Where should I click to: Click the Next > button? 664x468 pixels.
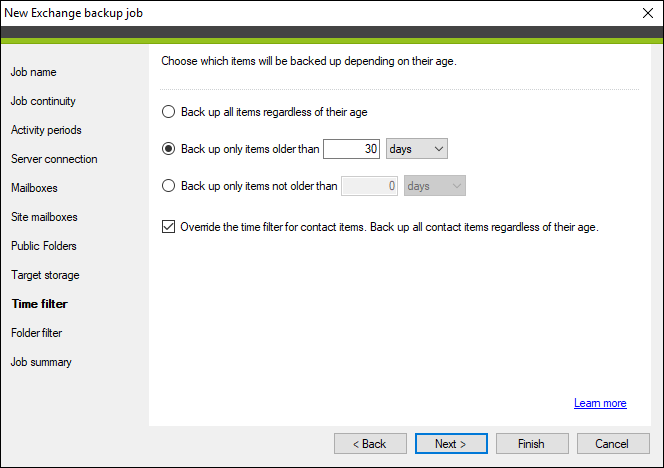pos(451,443)
